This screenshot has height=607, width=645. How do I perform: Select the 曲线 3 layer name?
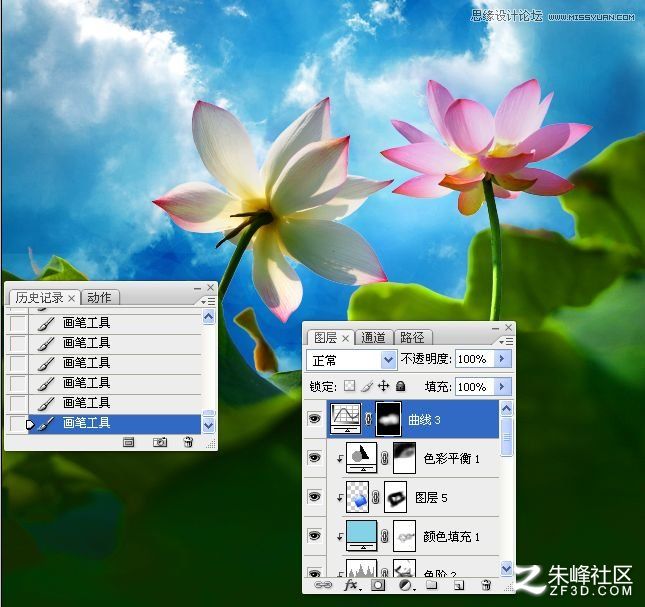(424, 419)
